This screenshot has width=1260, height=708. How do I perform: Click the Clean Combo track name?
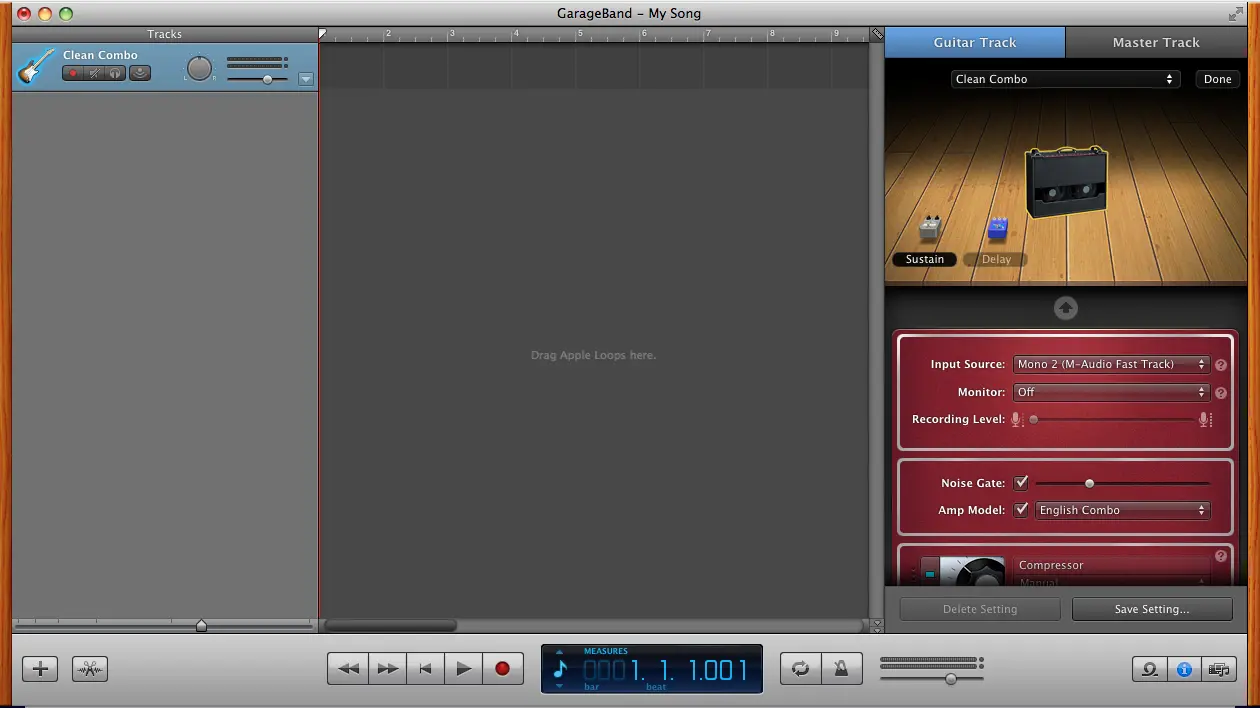[x=100, y=55]
